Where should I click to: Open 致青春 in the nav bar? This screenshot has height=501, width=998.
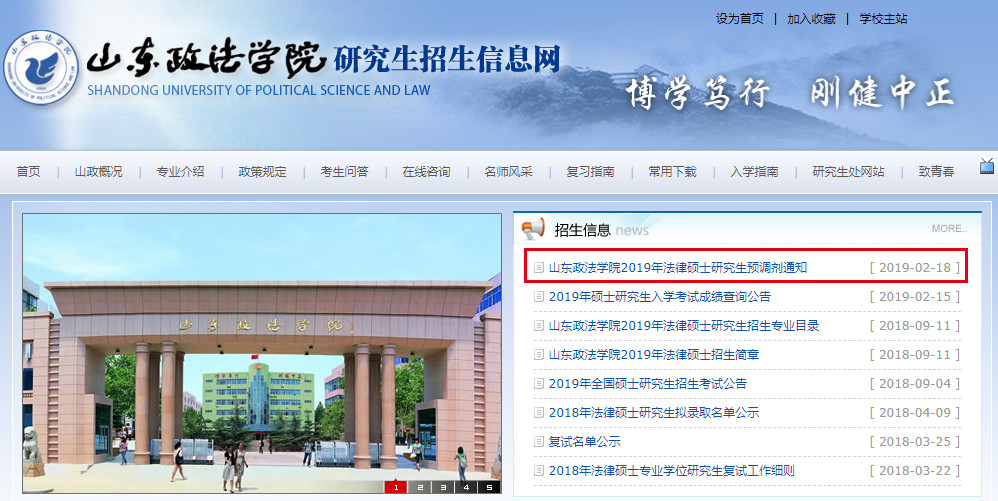(x=937, y=171)
